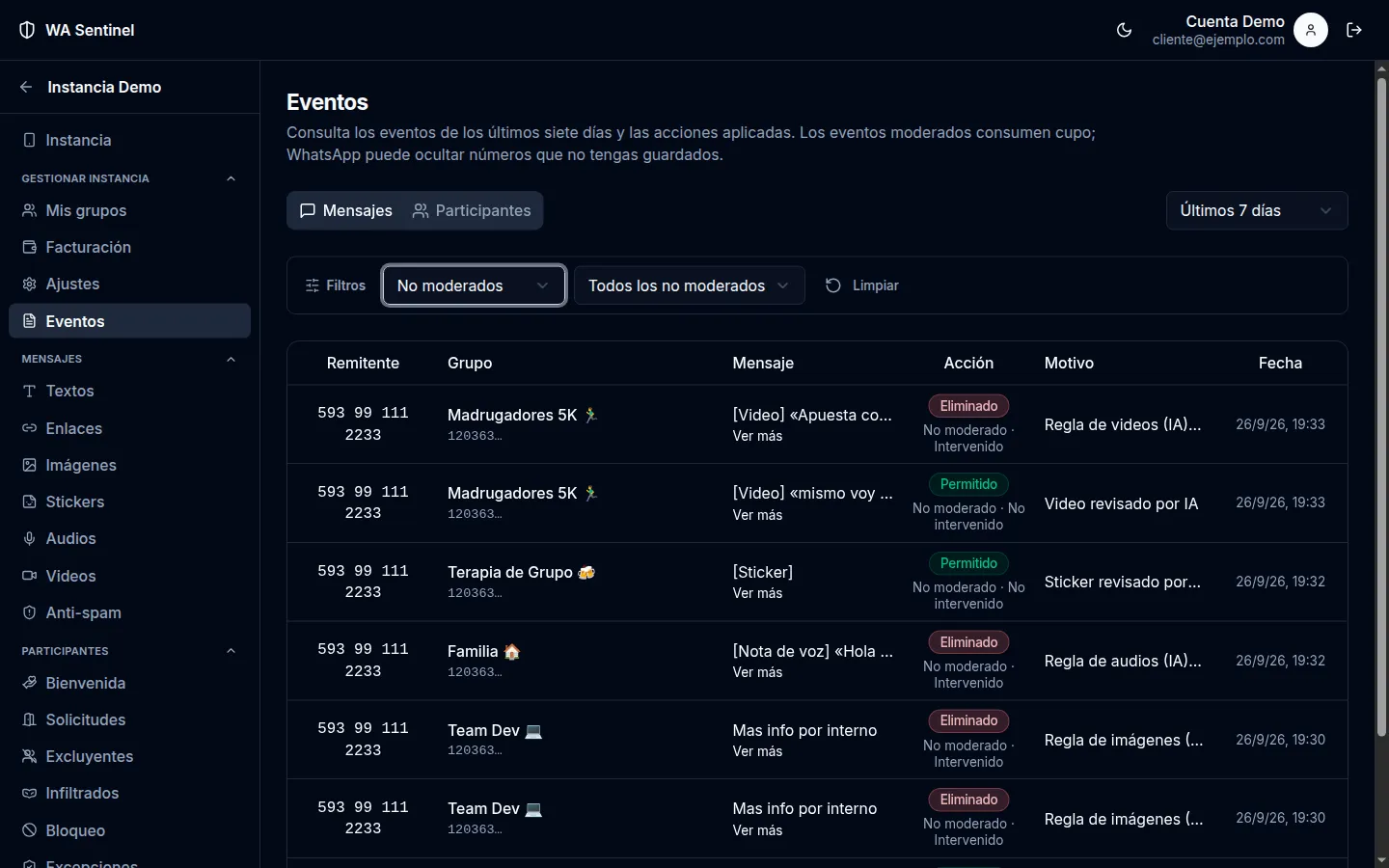Open Instancia in the sidebar
The height and width of the screenshot is (868, 1389).
pos(129,140)
